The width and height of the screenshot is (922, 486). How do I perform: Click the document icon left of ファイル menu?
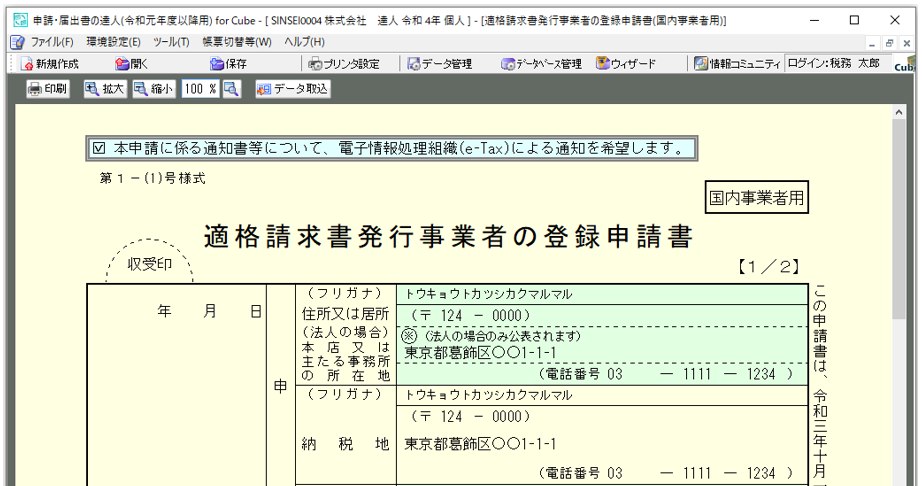18,42
